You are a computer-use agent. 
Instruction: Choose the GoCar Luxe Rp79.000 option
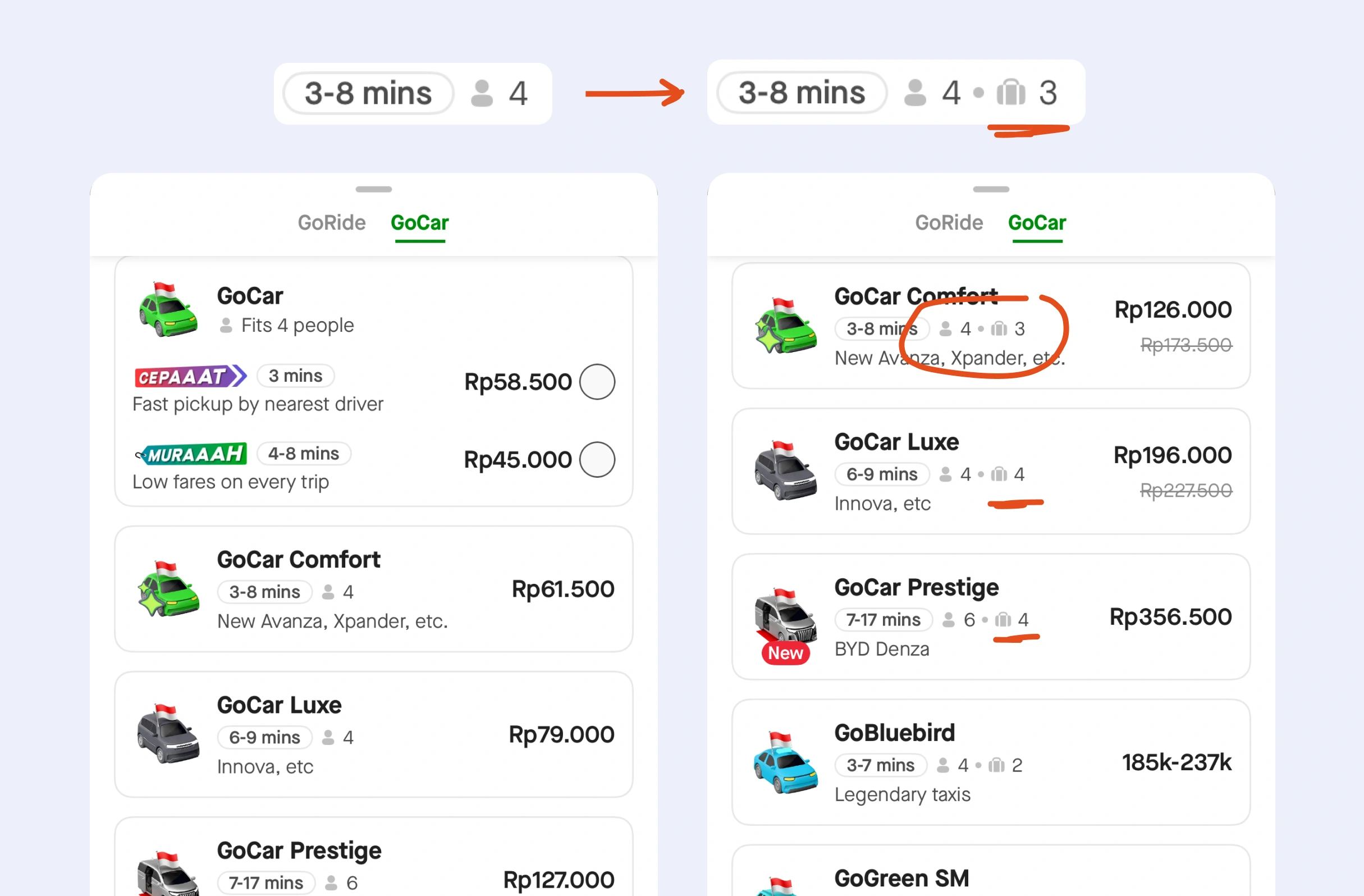(374, 734)
